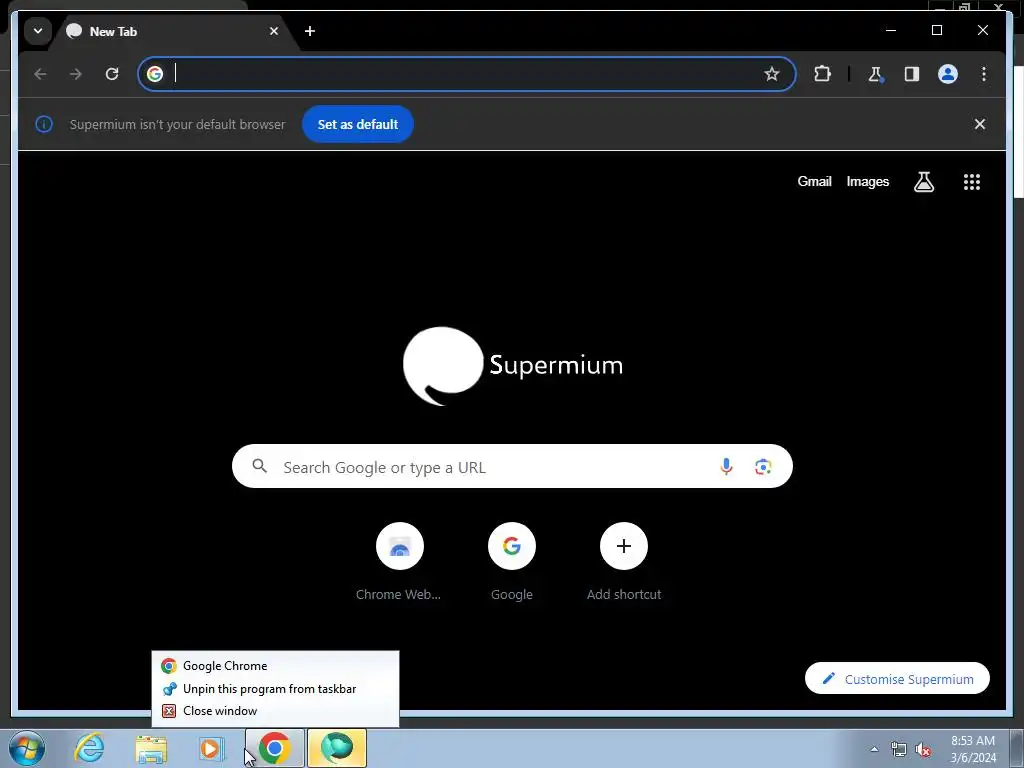Viewport: 1024px width, 768px height.
Task: Launch Internet Explorer from taskbar
Action: (x=89, y=748)
